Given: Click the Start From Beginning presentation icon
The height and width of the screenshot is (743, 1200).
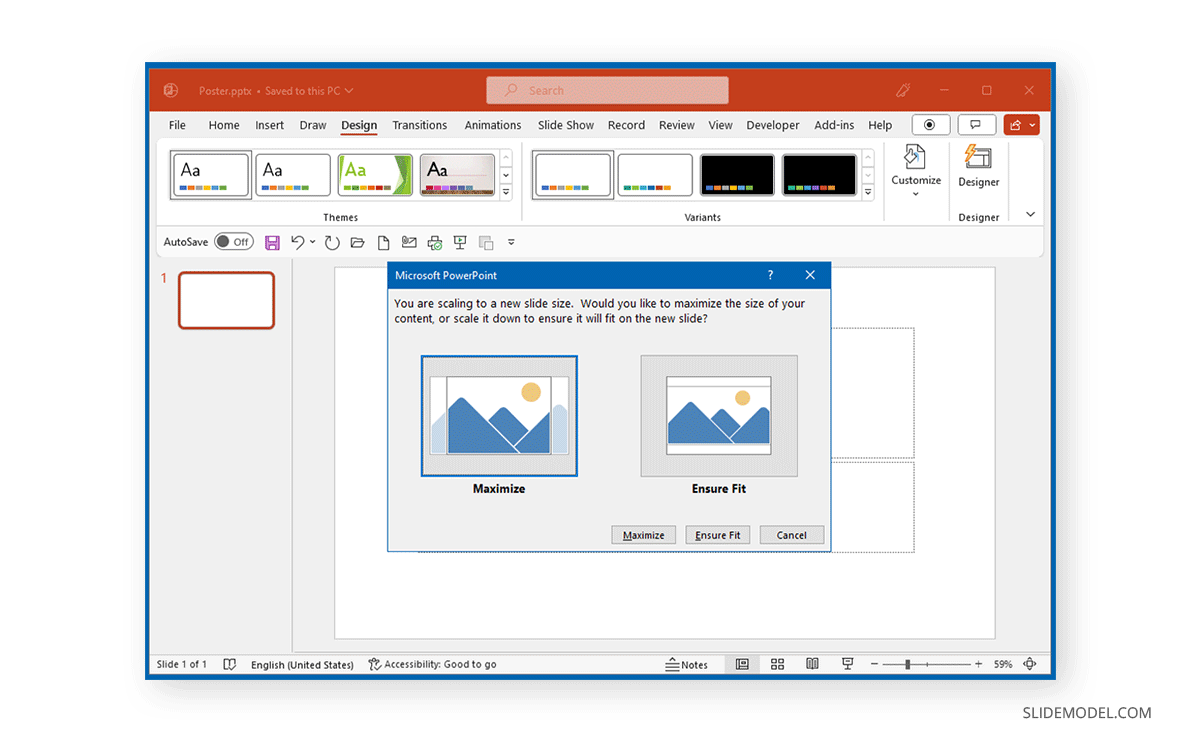Looking at the screenshot, I should click(460, 242).
